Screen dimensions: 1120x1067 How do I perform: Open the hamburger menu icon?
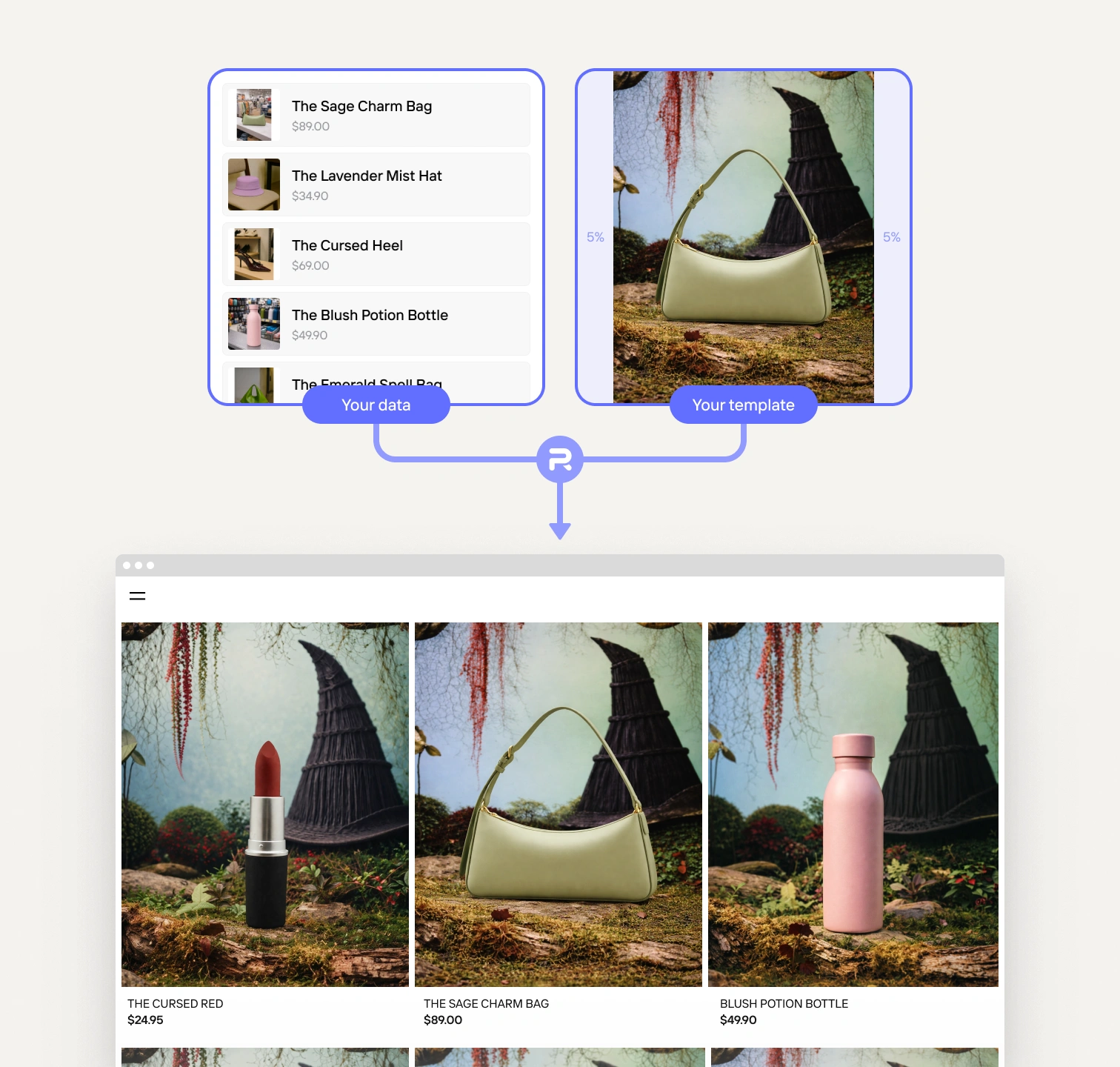click(x=137, y=596)
